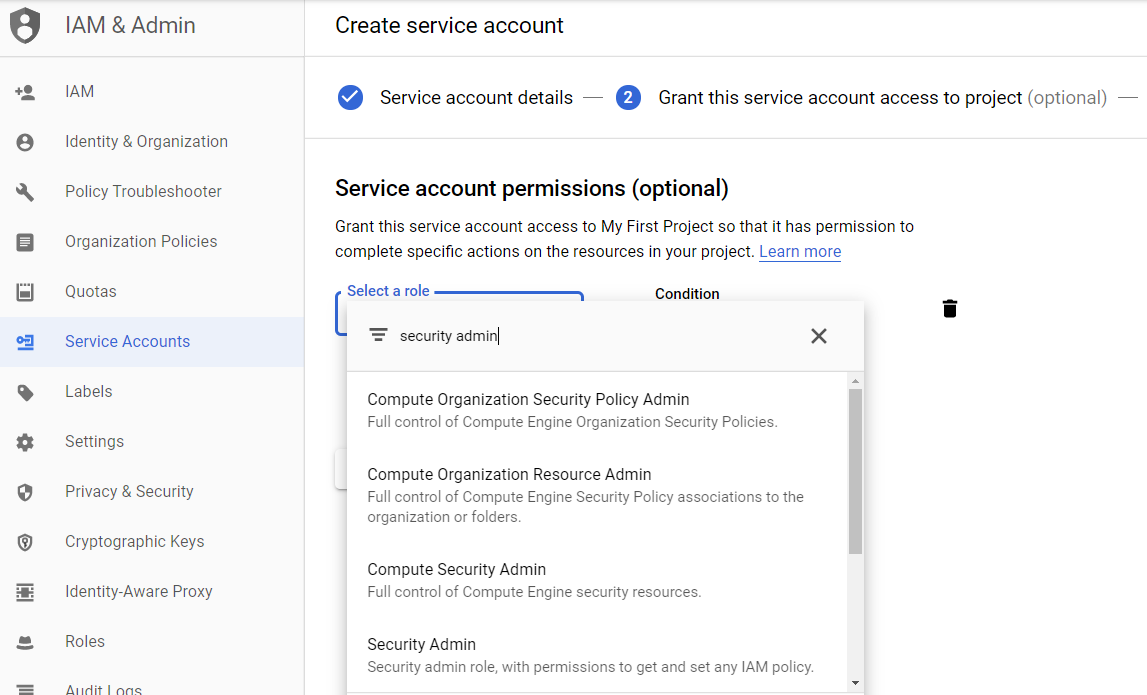Go to Roles in the sidebar menu

[x=85, y=641]
